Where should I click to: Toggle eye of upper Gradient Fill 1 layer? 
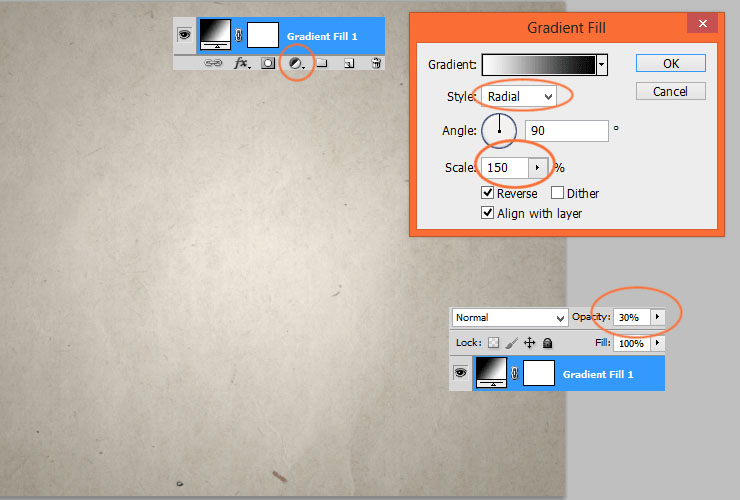[184, 35]
